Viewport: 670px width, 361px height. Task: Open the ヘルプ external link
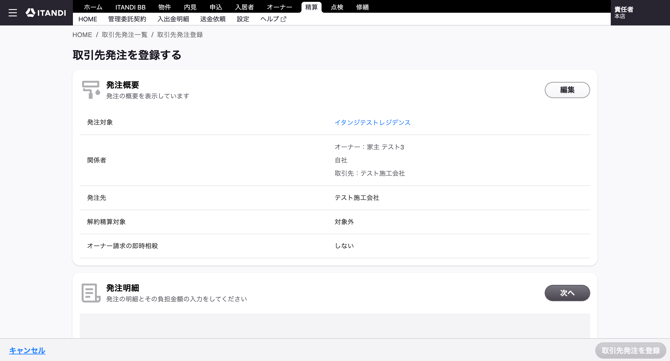point(273,19)
